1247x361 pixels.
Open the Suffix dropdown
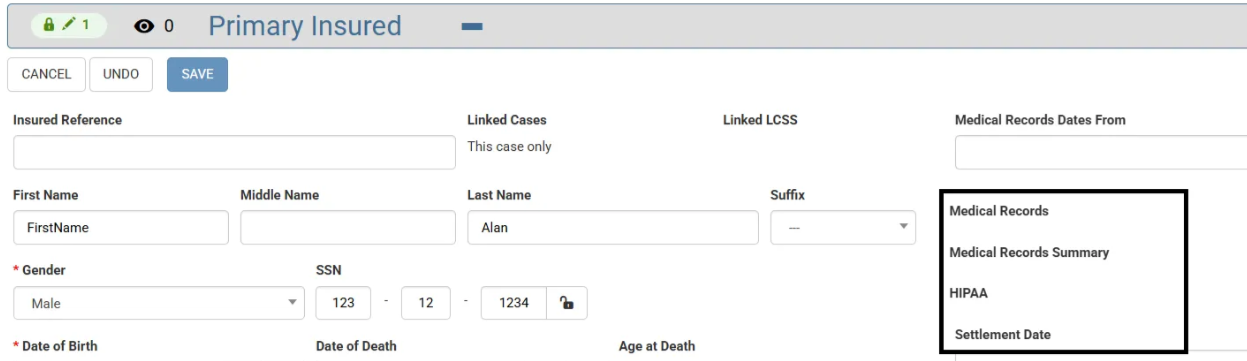[x=843, y=227]
